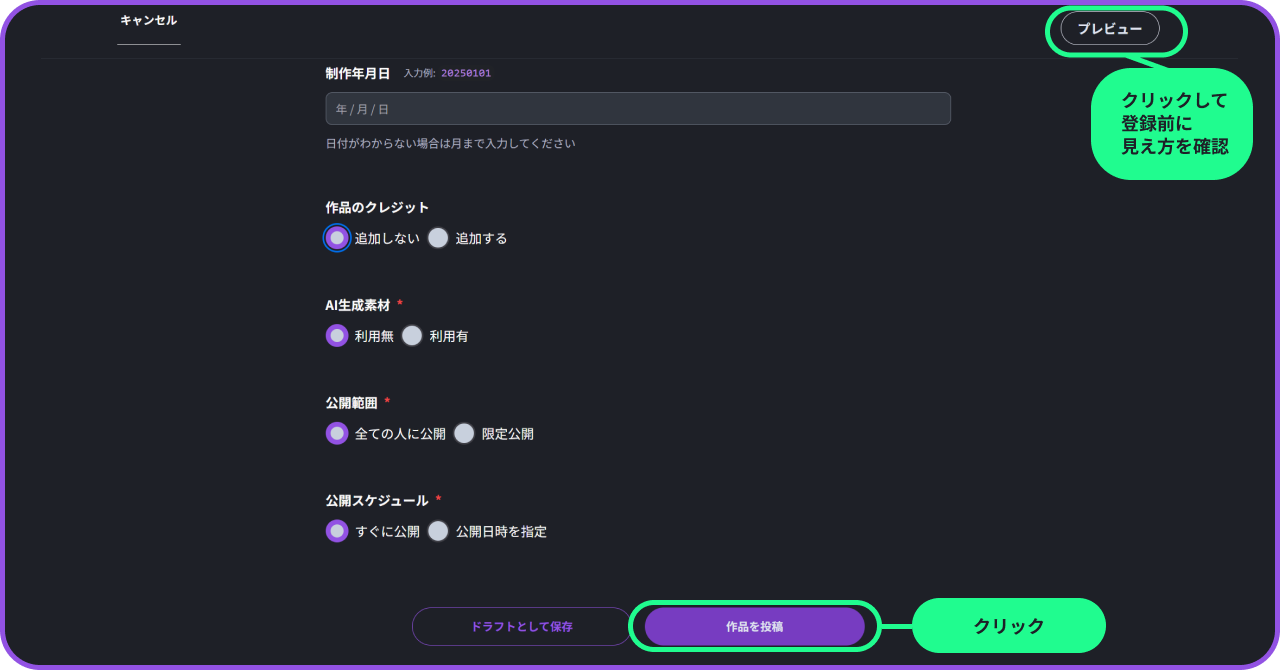Viewport: 1280px width, 670px height.
Task: Focus the 制作年月日 date input field
Action: pyautogui.click(x=637, y=109)
